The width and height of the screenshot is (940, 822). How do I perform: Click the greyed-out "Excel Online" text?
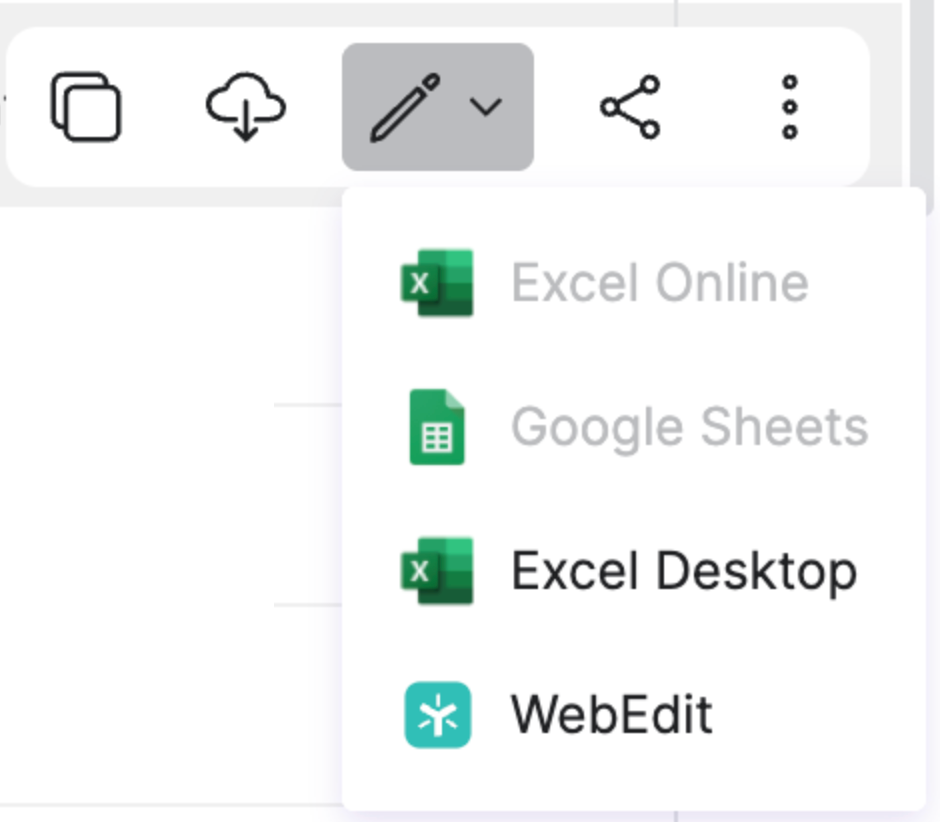pos(660,283)
